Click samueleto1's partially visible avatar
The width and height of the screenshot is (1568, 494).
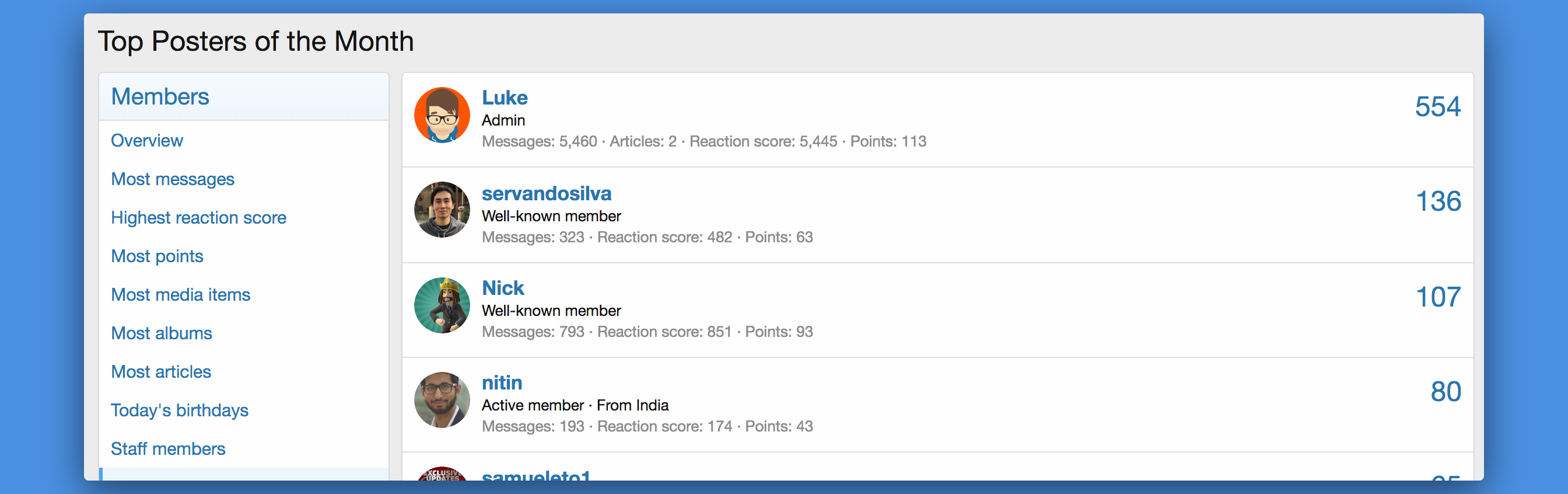point(442,474)
